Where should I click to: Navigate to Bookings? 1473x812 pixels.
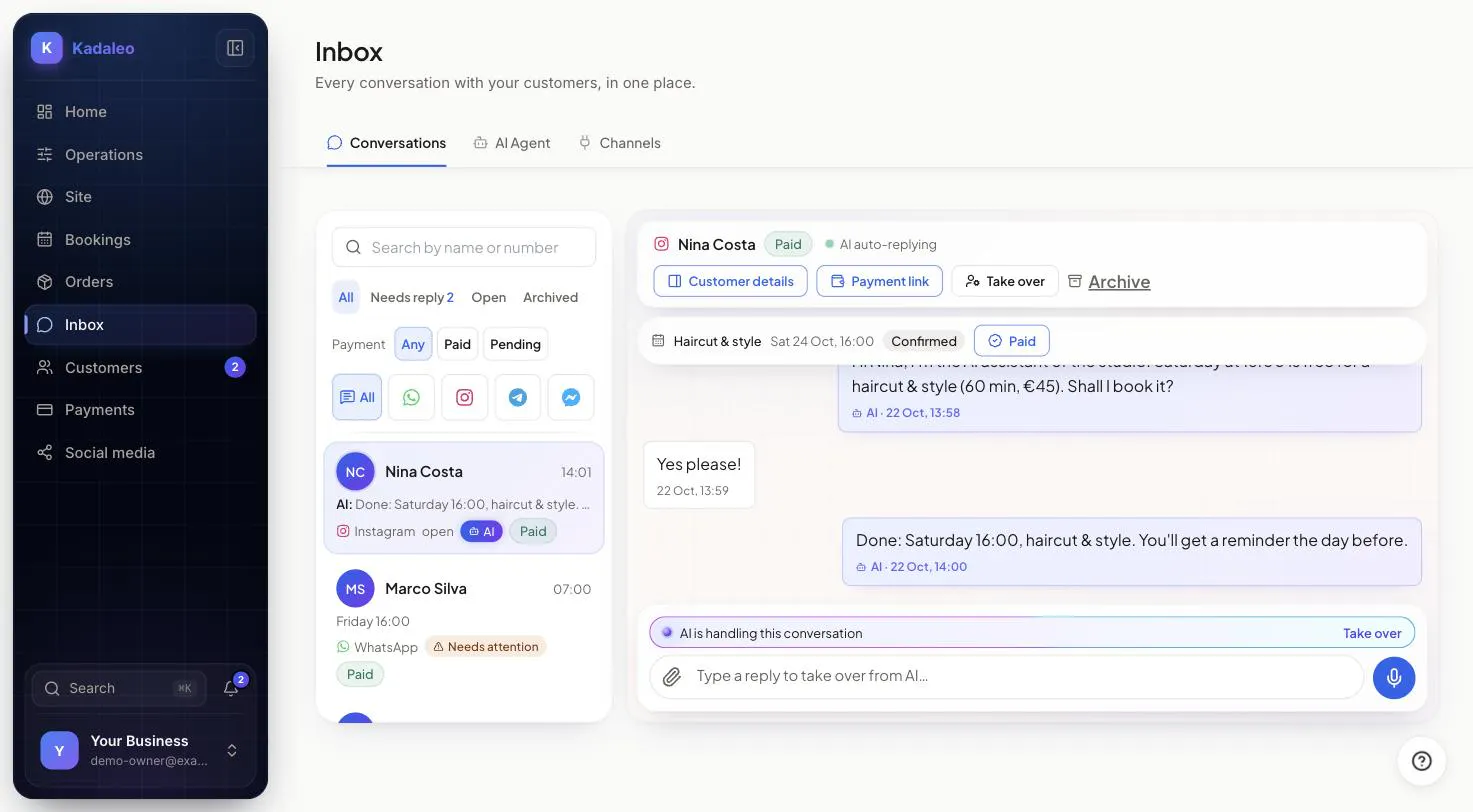point(140,240)
